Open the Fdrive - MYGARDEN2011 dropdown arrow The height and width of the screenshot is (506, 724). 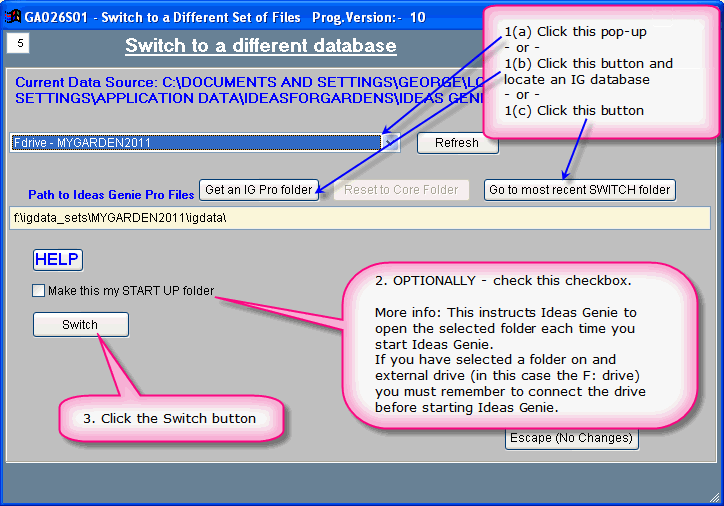[x=390, y=143]
